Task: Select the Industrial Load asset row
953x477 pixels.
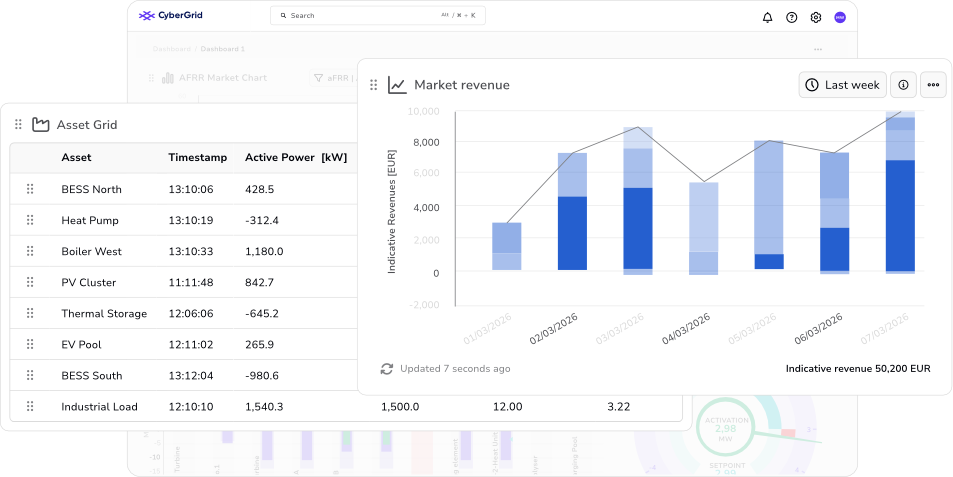Action: click(346, 407)
